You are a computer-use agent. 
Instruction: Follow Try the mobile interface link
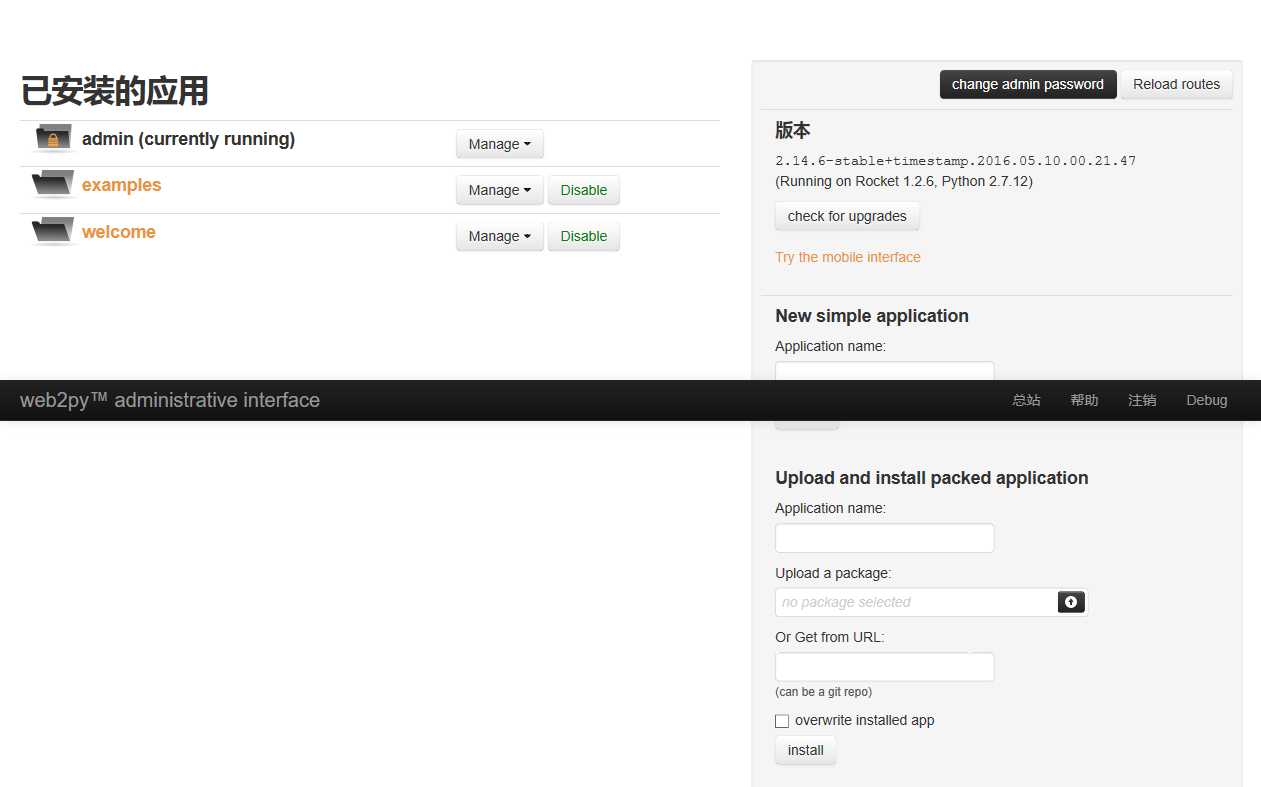coord(847,257)
